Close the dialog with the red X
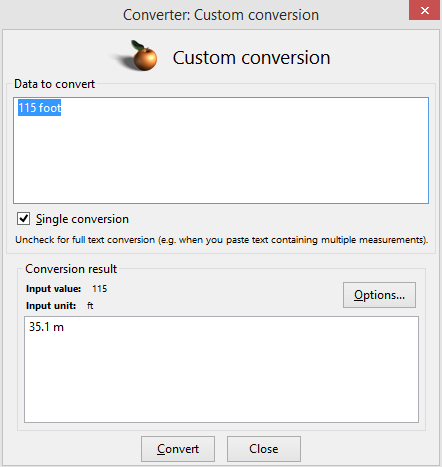Screen dimensions: 442x467 click(424, 10)
